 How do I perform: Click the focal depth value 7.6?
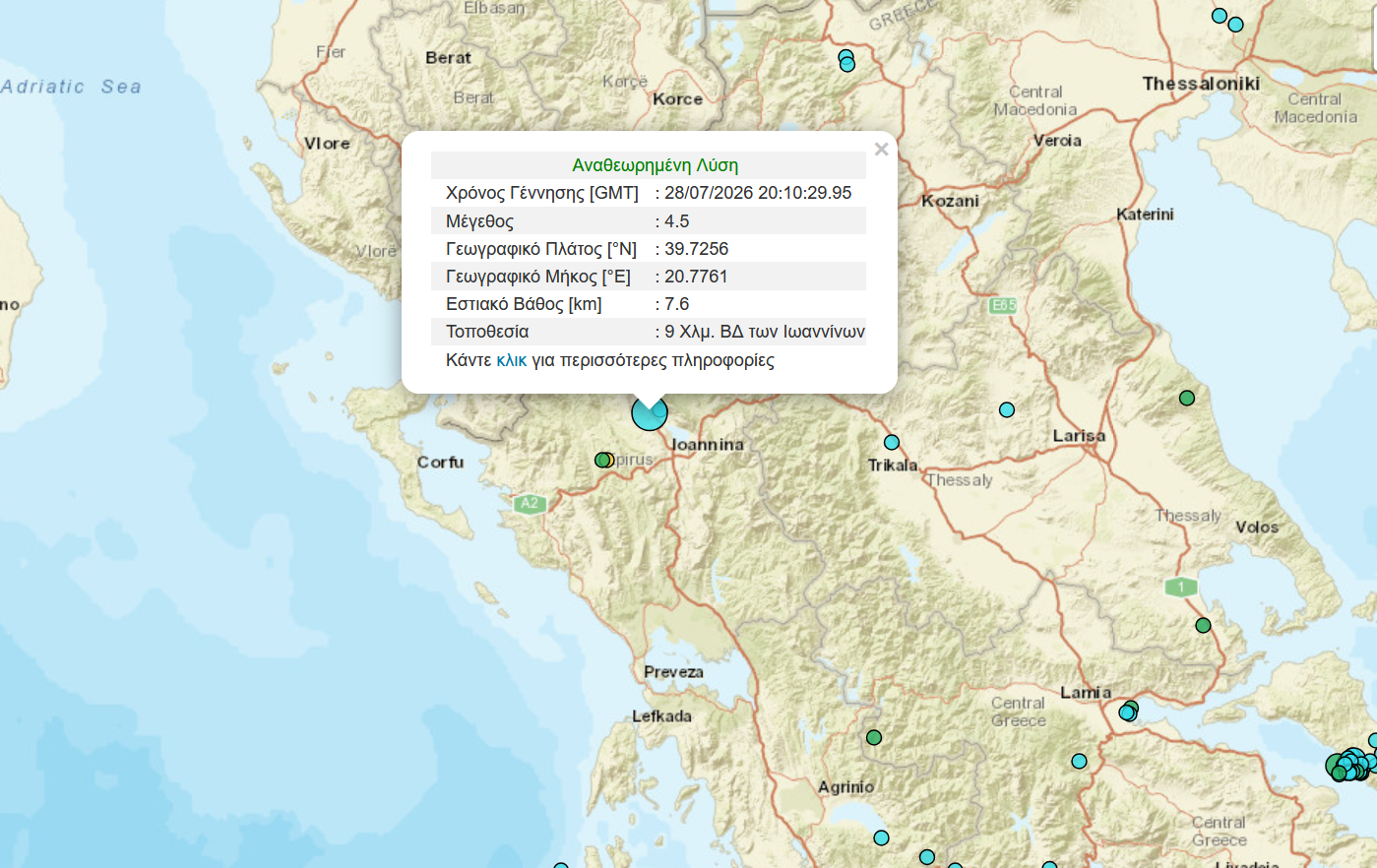(677, 304)
